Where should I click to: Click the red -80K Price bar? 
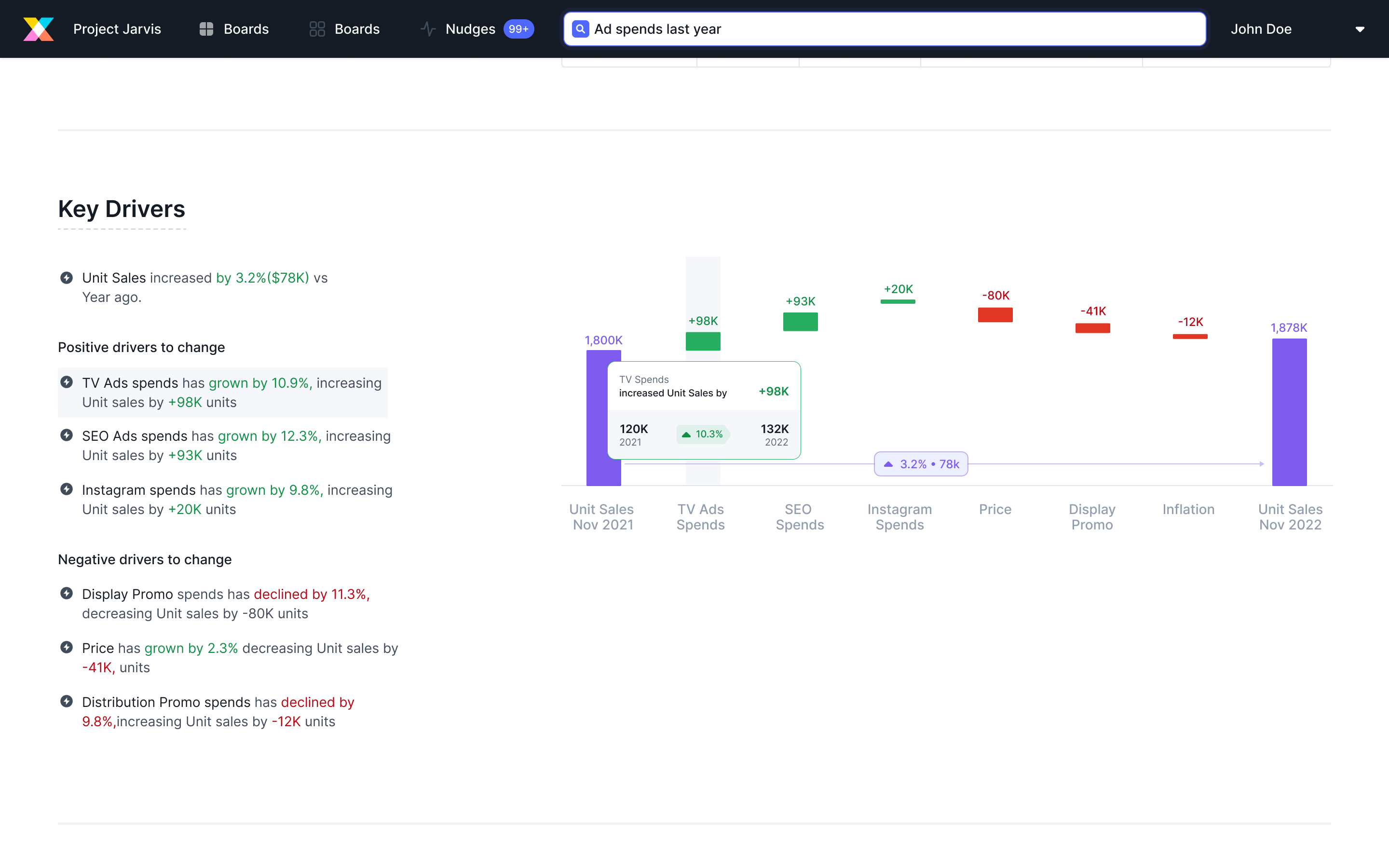tap(994, 315)
